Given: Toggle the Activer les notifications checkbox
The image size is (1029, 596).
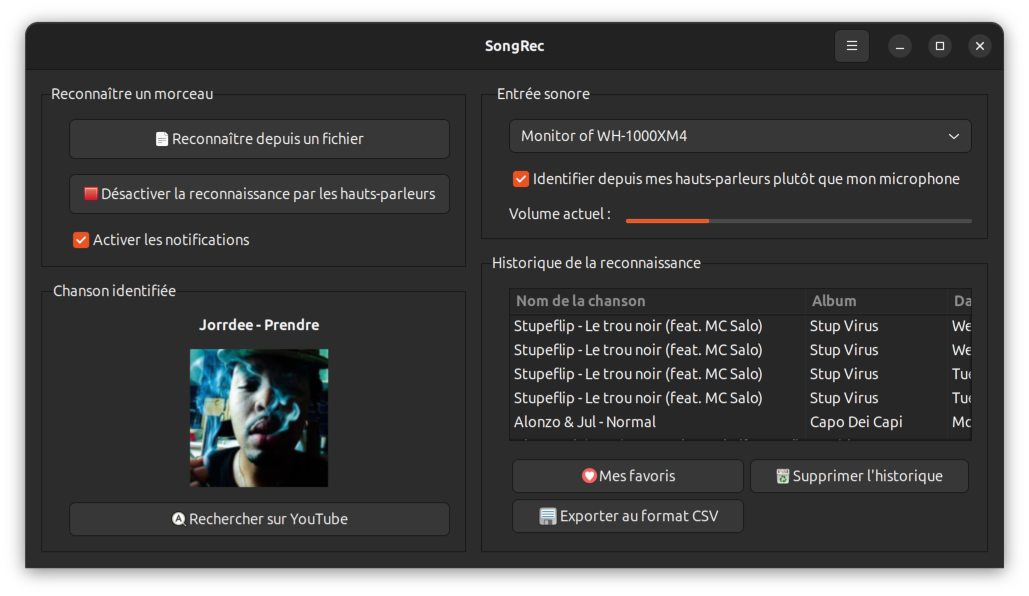Looking at the screenshot, I should pos(81,240).
